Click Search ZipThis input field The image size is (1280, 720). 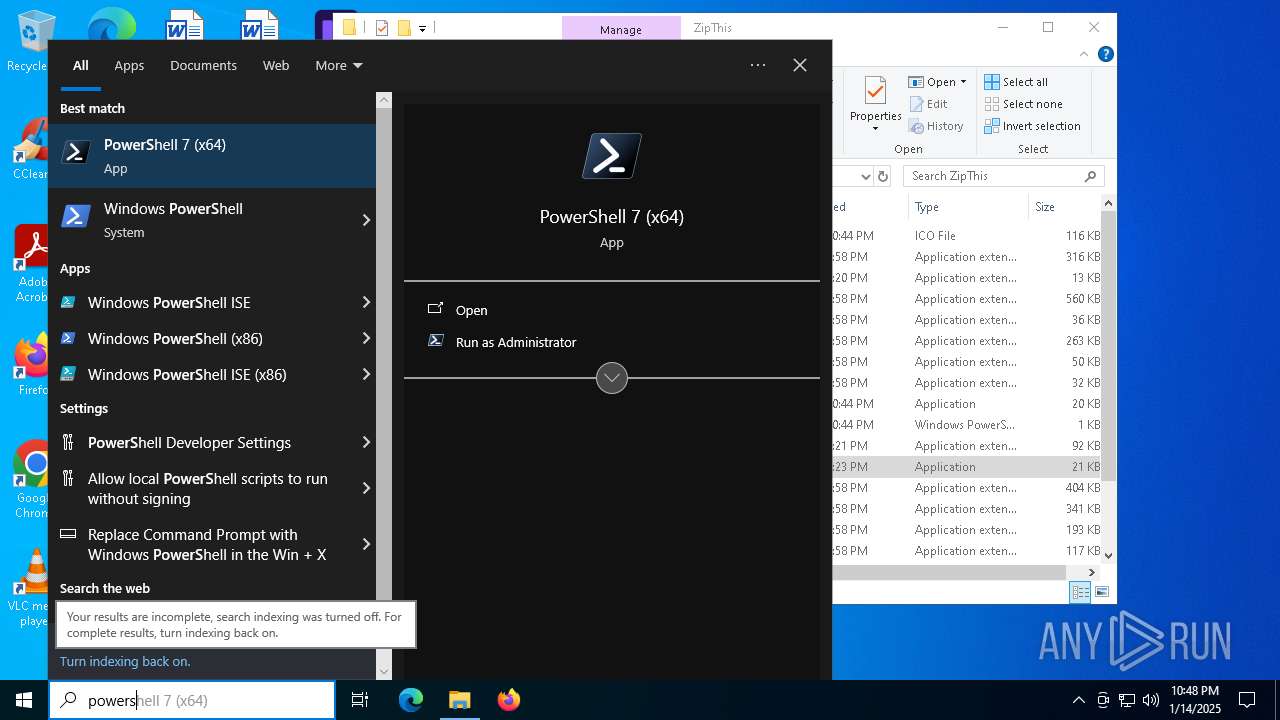(x=1003, y=176)
